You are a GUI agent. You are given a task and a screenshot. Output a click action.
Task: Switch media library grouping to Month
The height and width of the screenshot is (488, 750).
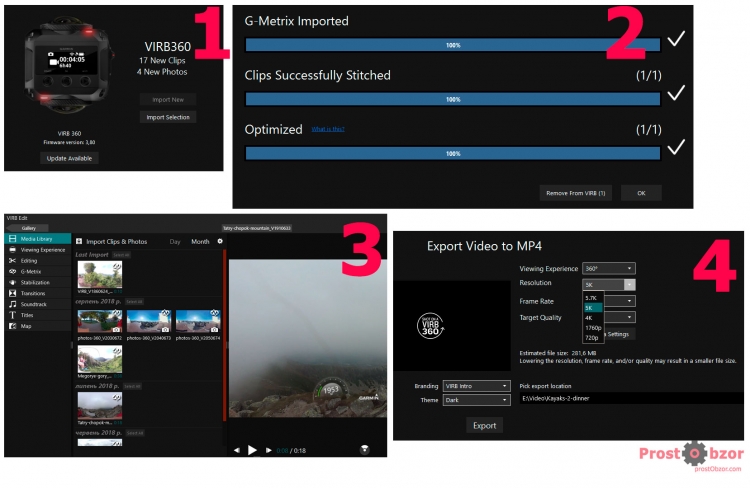point(200,242)
